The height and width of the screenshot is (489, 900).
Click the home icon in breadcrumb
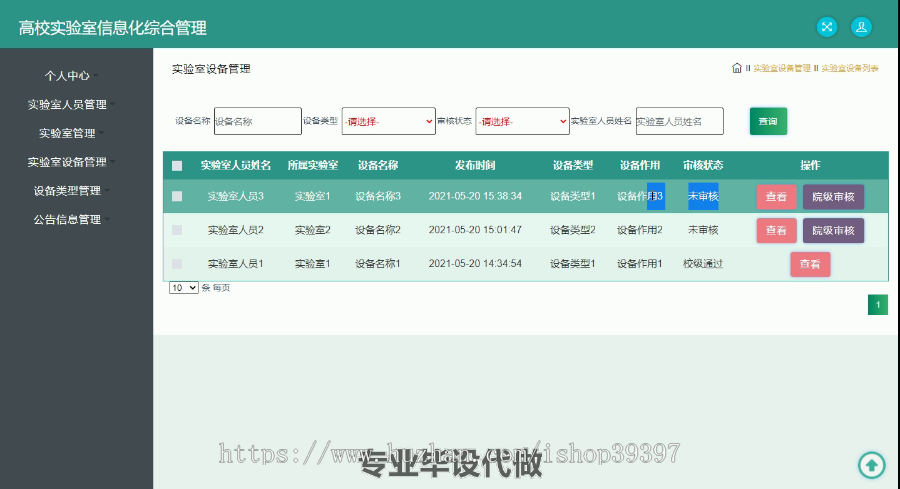click(x=737, y=68)
